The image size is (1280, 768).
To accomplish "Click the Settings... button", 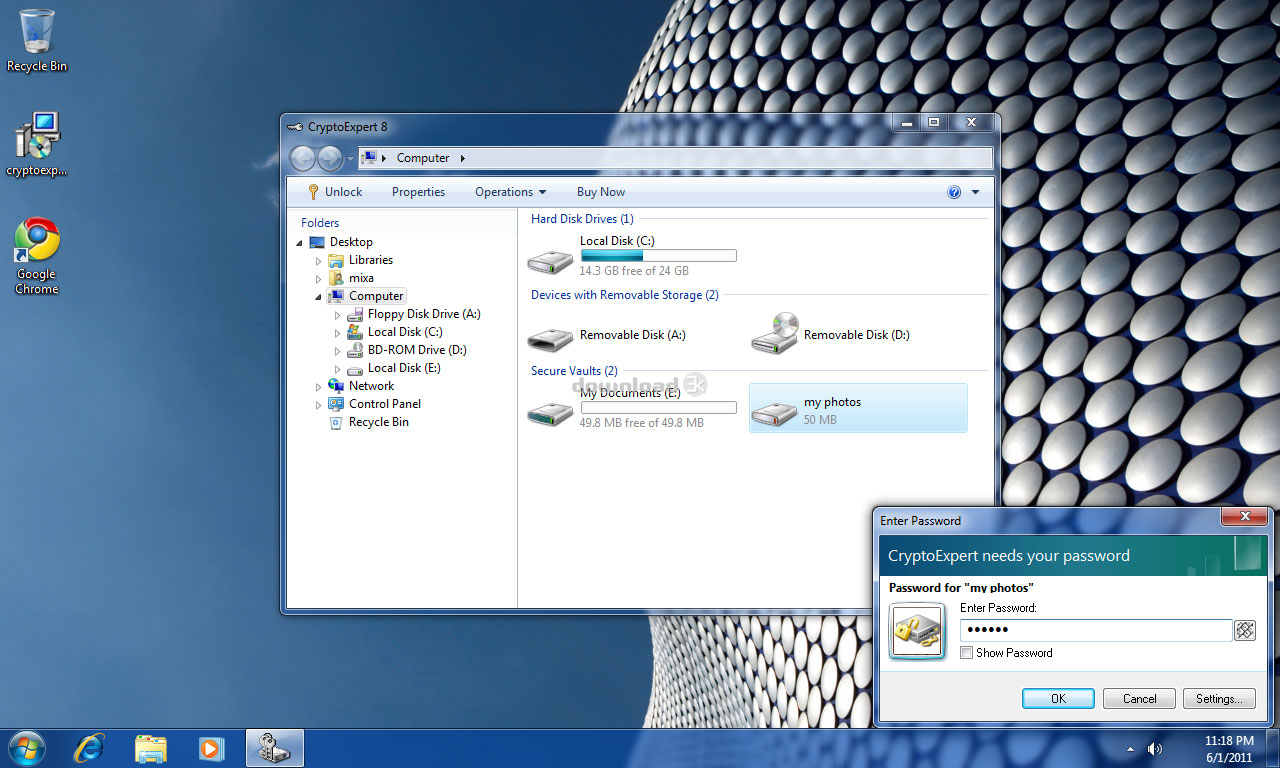I will (1219, 699).
